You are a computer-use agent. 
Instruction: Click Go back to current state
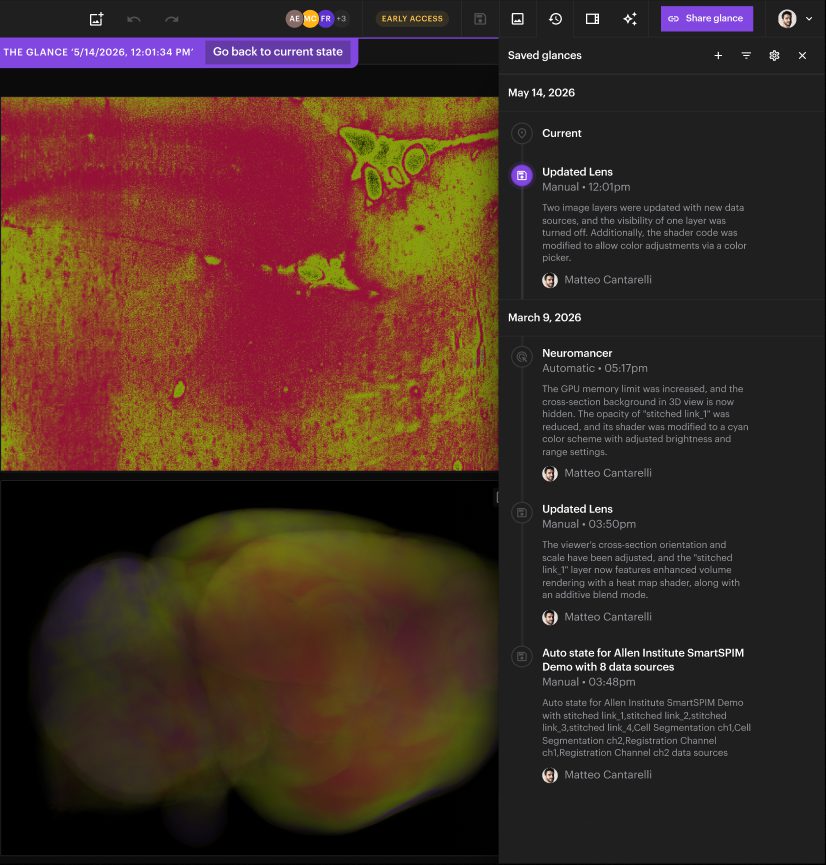[278, 52]
